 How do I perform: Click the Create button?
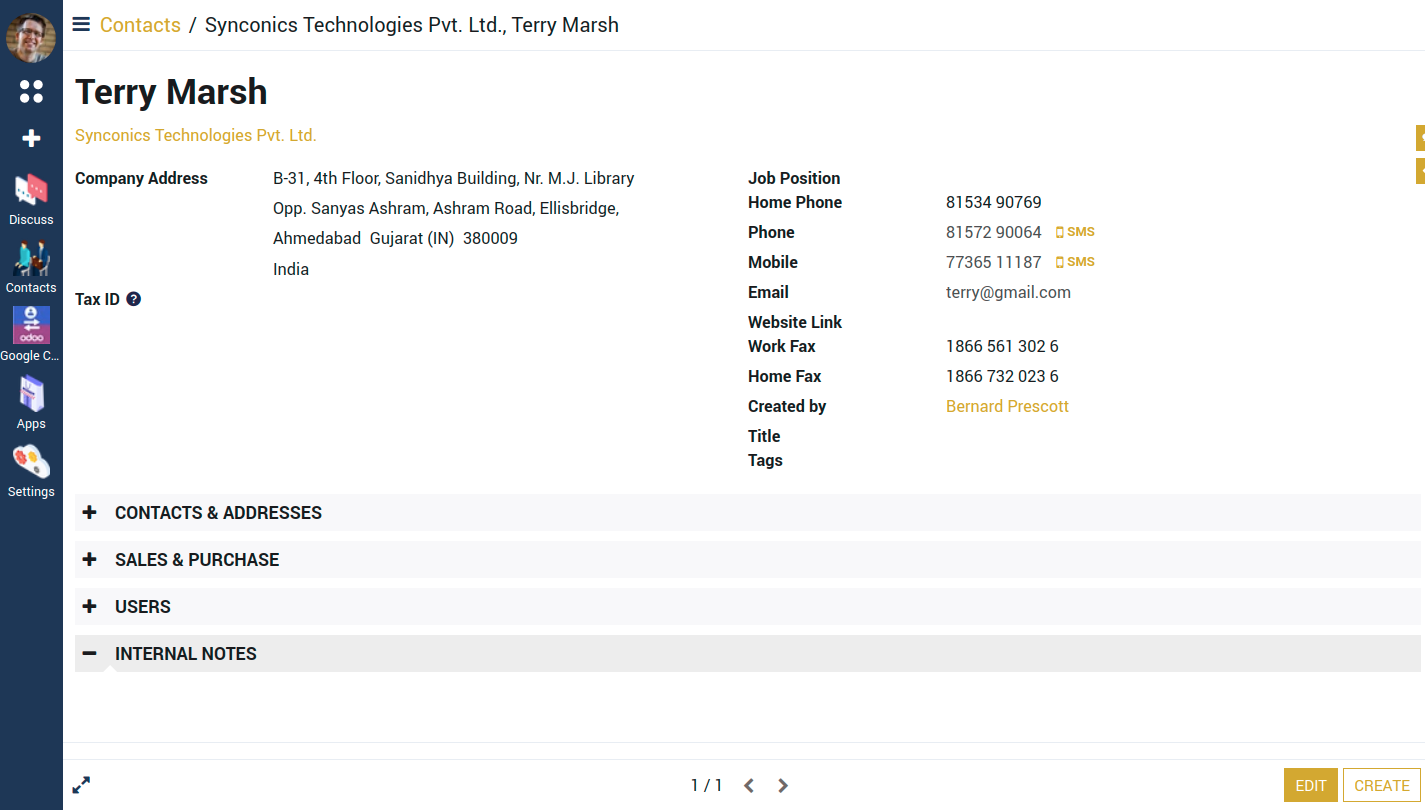[x=1381, y=785]
